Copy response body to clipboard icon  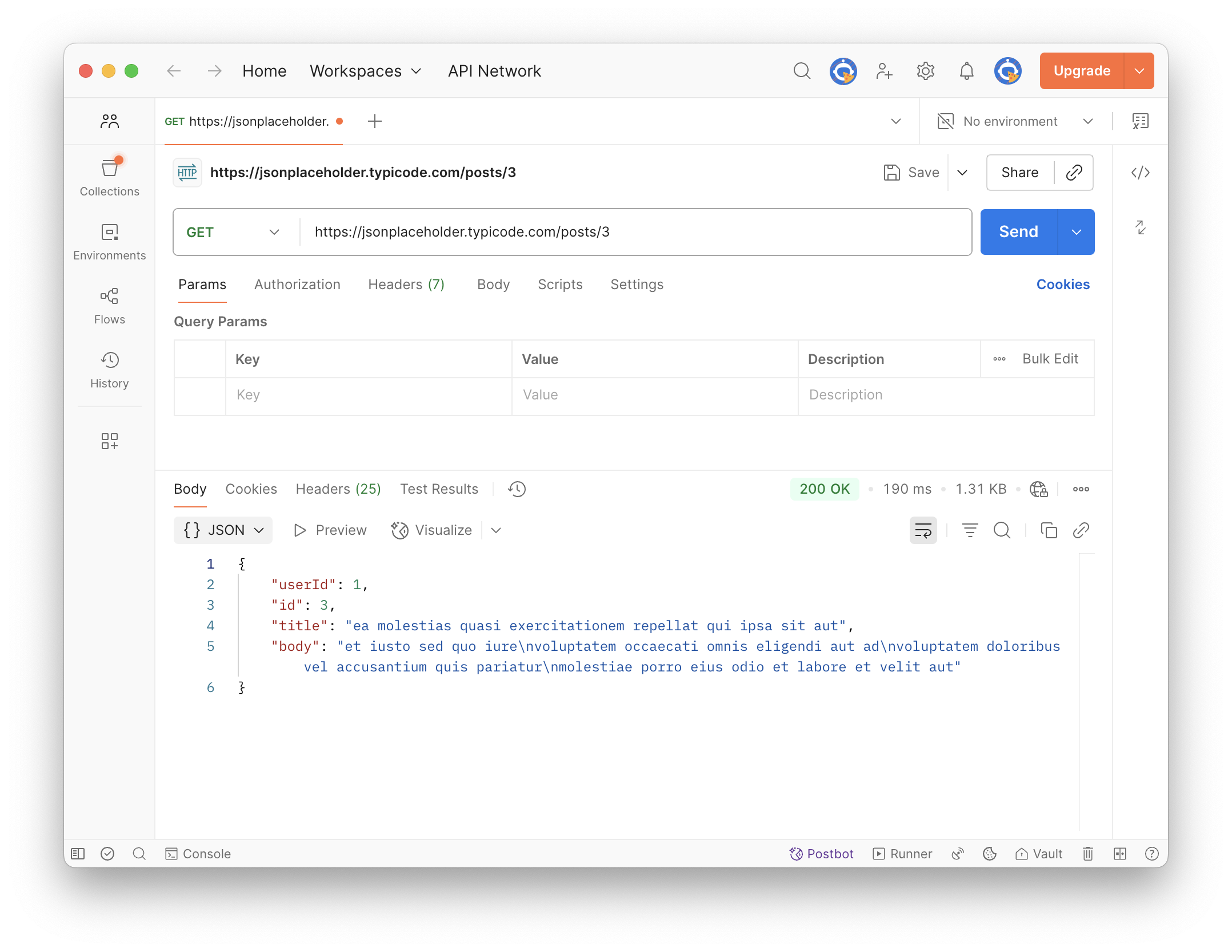tap(1049, 530)
